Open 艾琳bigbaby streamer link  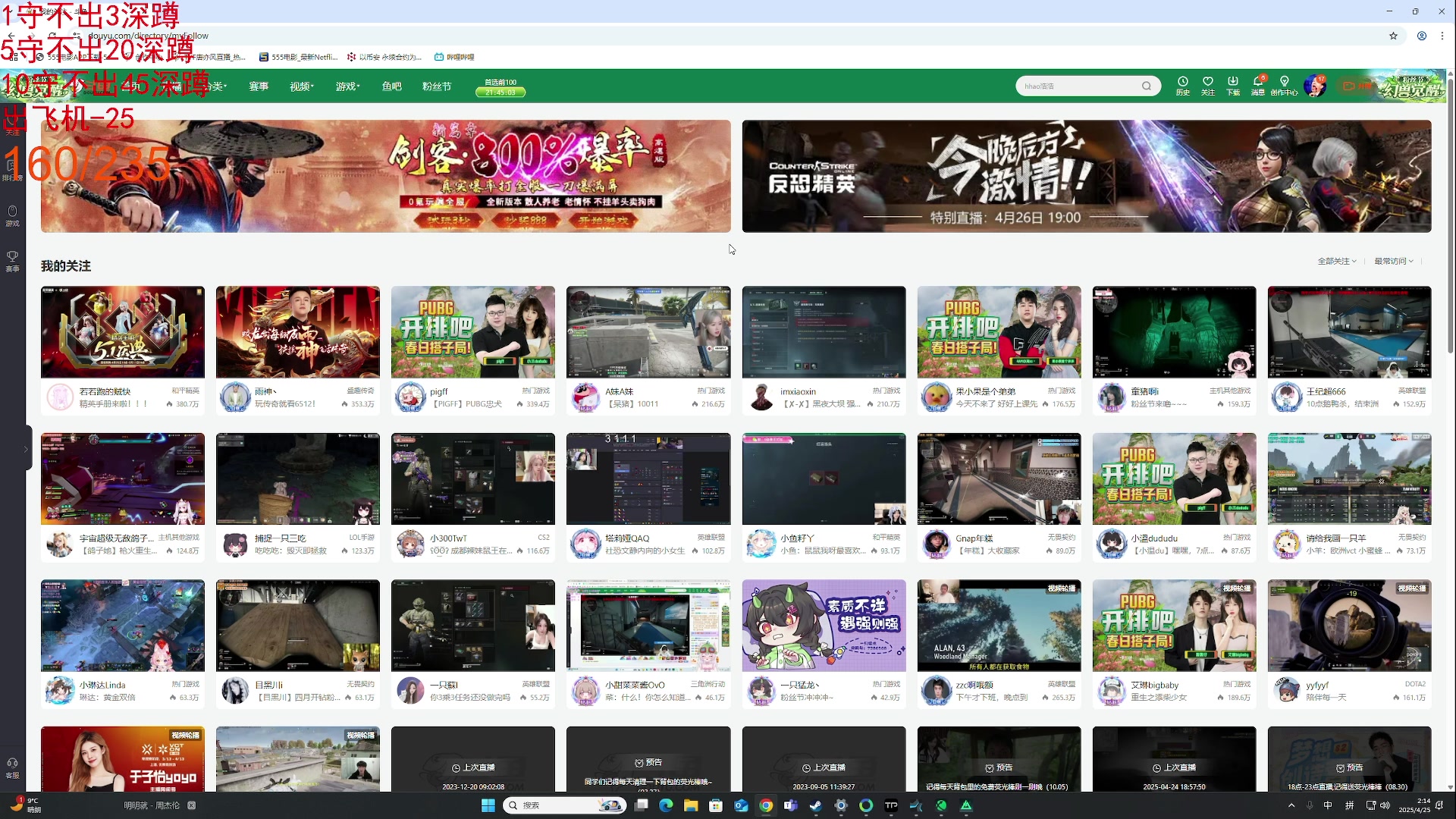click(x=1155, y=685)
